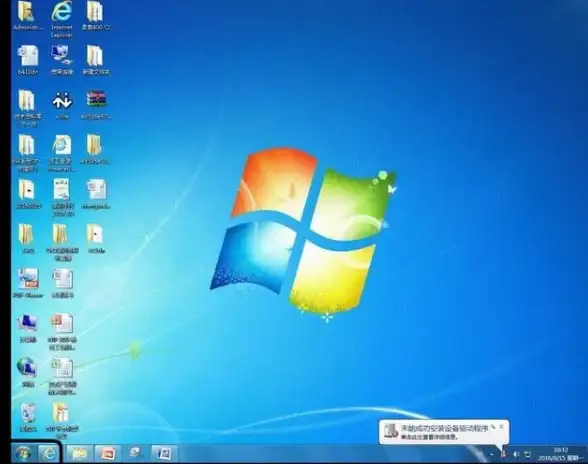Show hidden system tray icons arrow
Screen dimensions: 588x464
coord(491,454)
